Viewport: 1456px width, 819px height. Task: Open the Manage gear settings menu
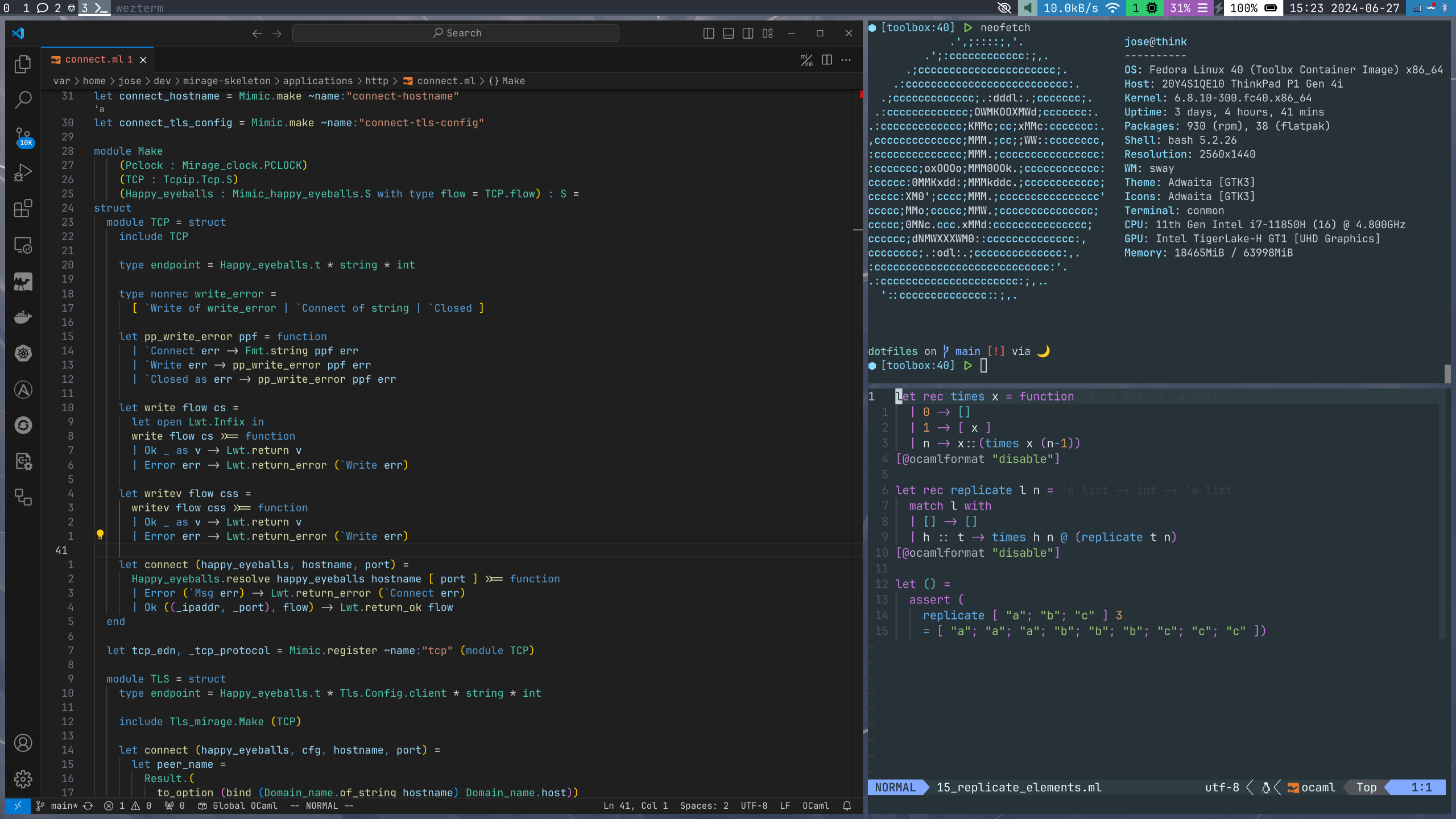(23, 779)
